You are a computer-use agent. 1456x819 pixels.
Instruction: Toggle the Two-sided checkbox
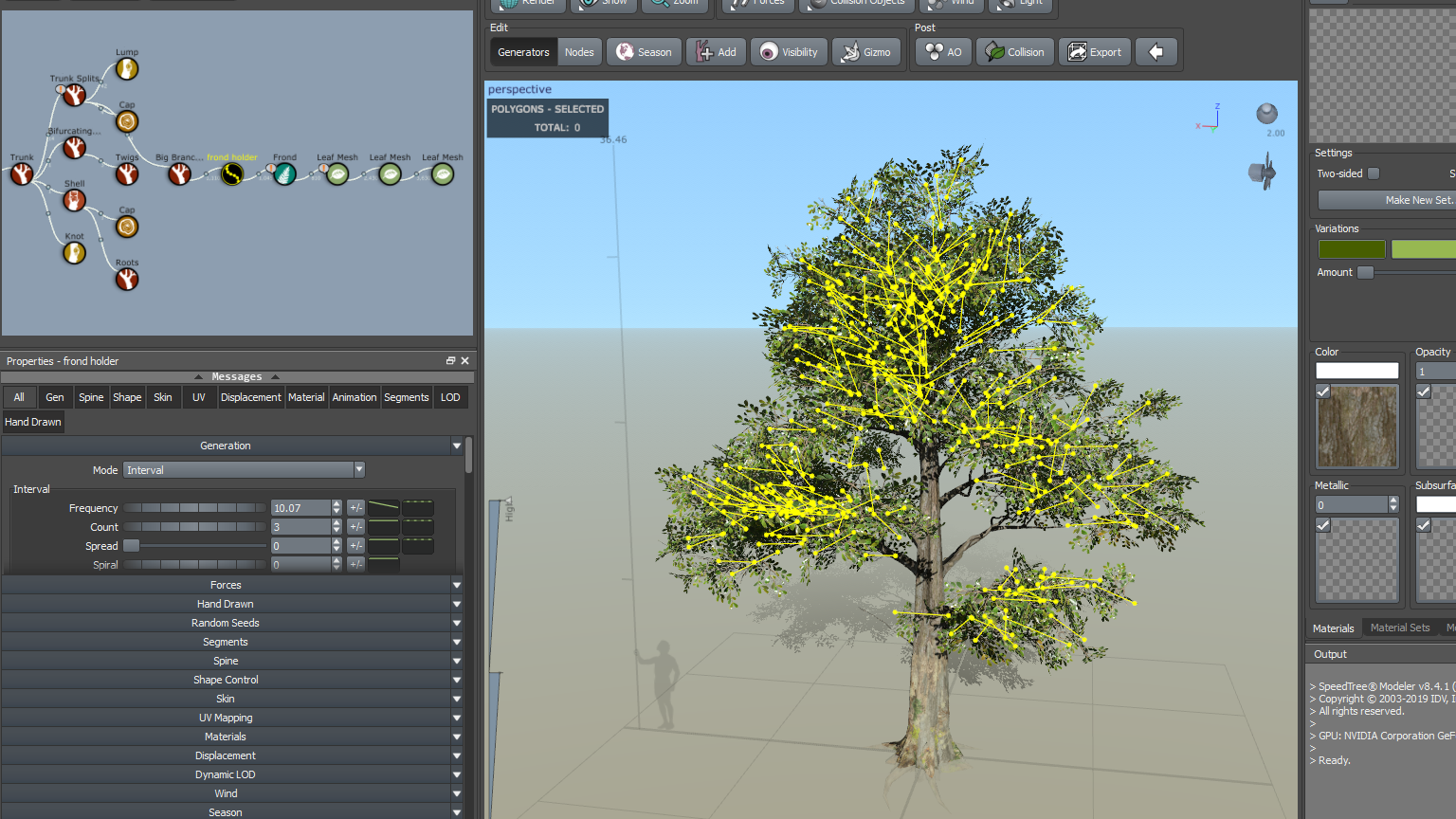pos(1374,173)
